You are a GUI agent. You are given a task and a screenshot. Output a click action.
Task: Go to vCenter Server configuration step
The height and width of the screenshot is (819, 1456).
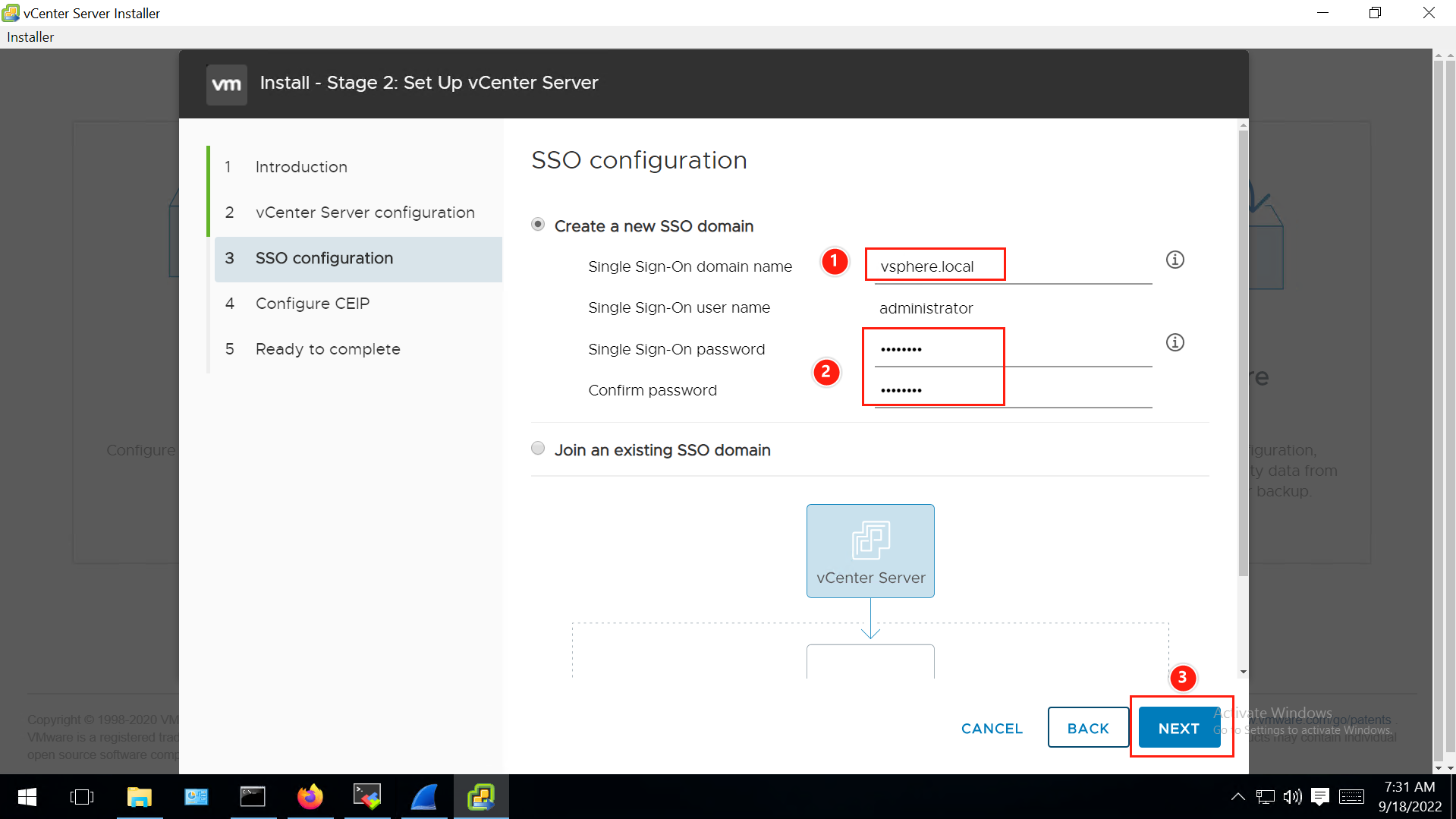(x=358, y=213)
